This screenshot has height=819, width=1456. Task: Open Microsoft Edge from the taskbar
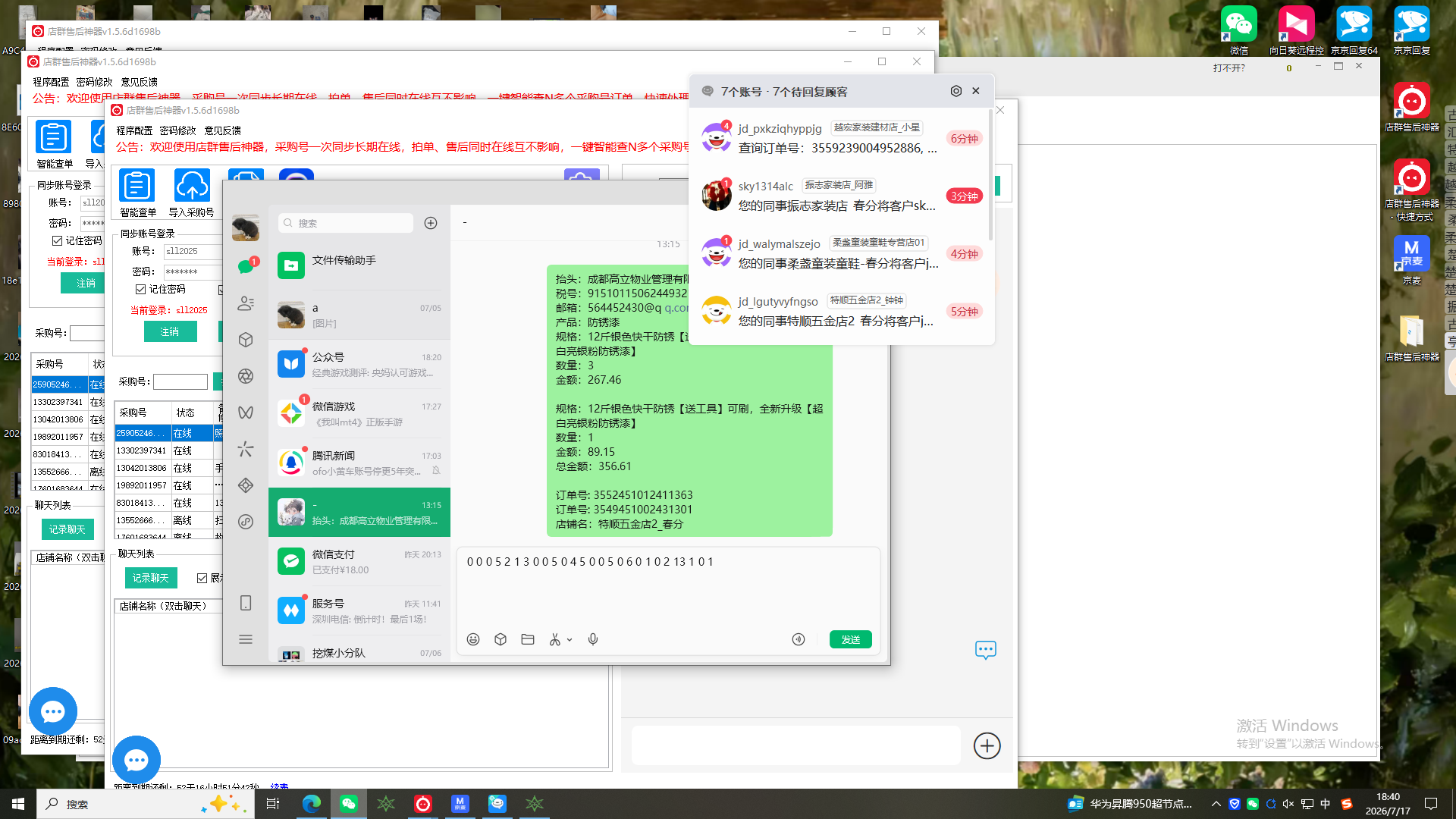(311, 804)
